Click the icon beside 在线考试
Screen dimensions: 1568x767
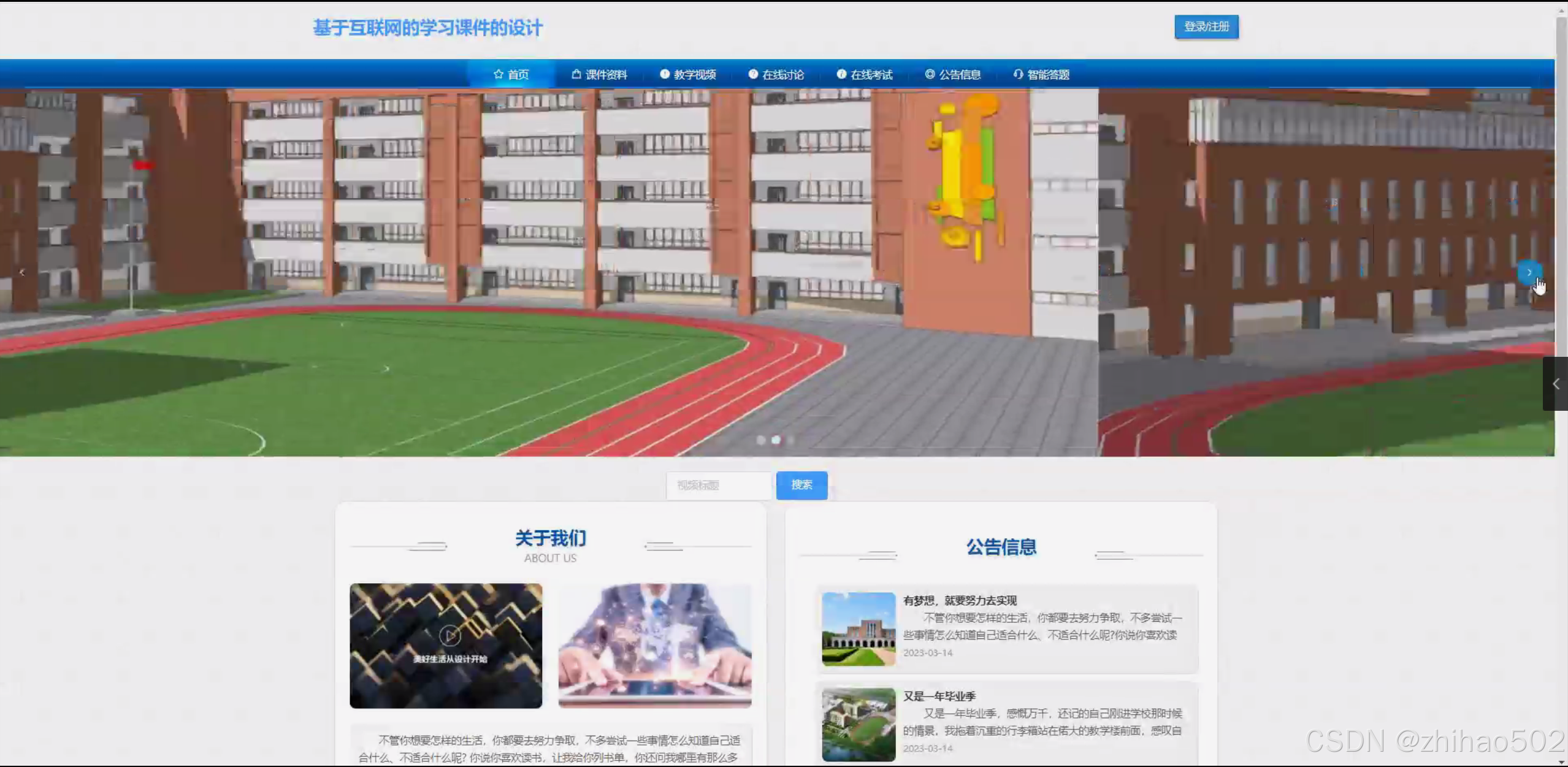[841, 74]
